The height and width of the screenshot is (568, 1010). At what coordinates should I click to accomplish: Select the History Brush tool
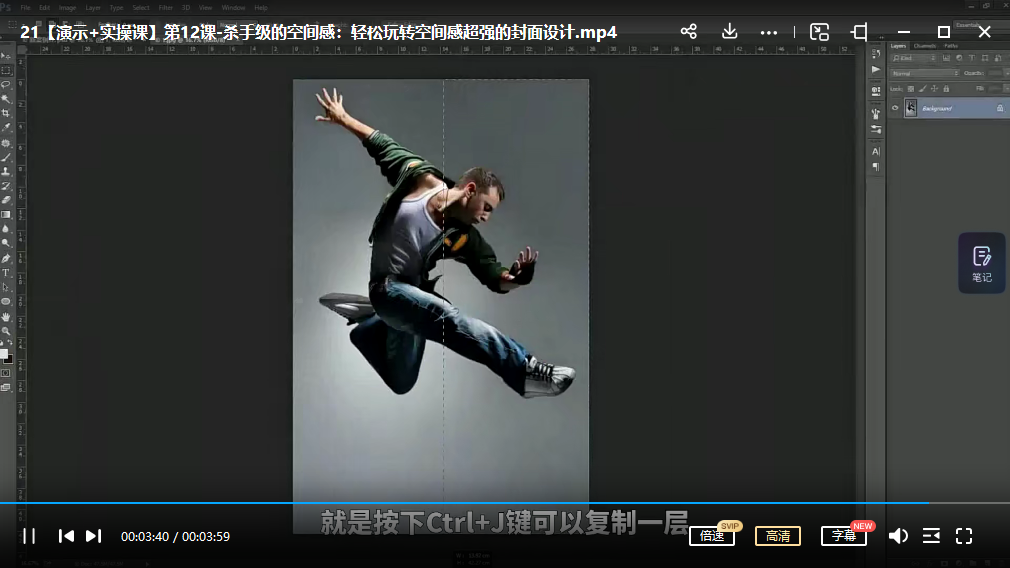point(6,185)
